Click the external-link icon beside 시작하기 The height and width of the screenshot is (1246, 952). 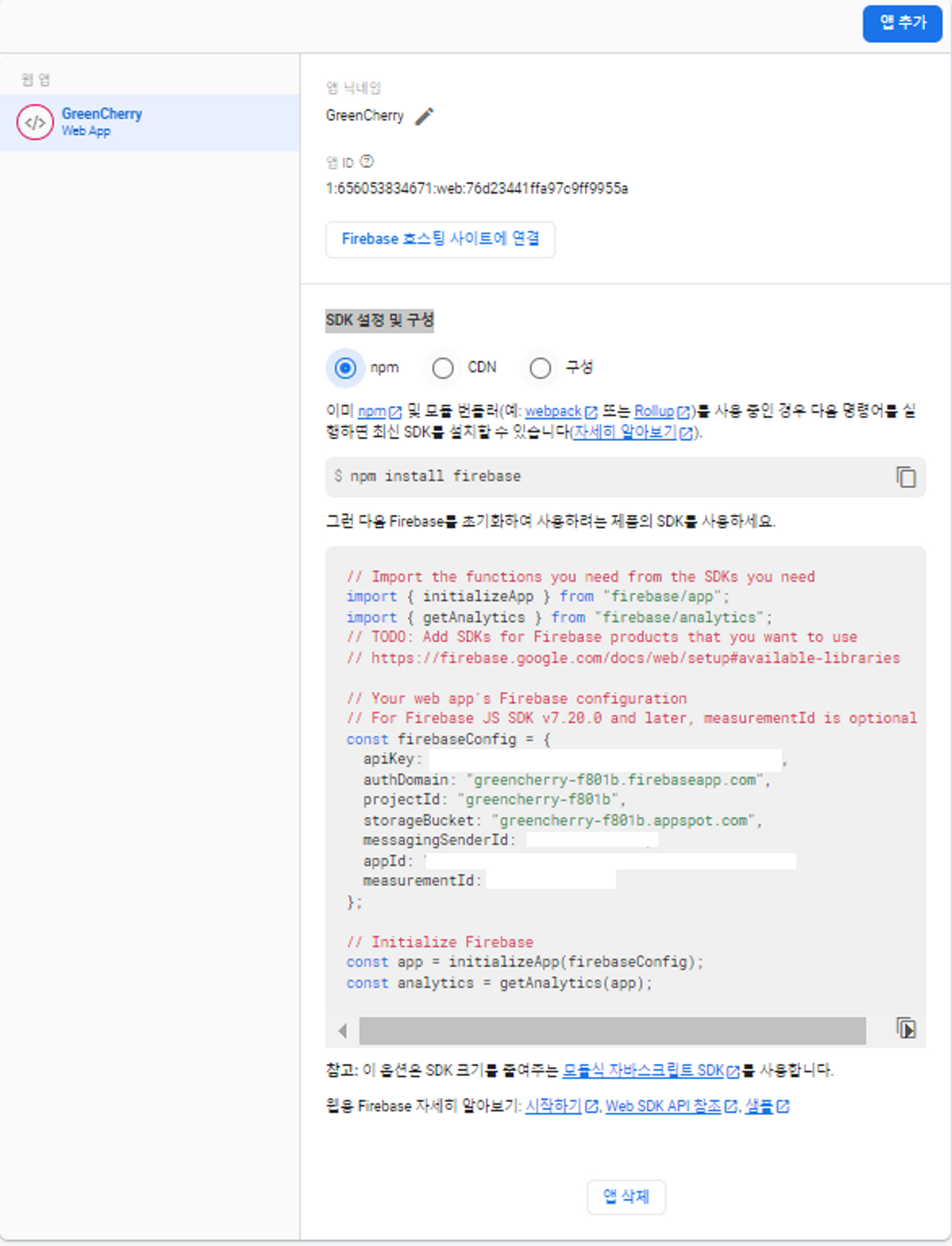click(592, 1107)
